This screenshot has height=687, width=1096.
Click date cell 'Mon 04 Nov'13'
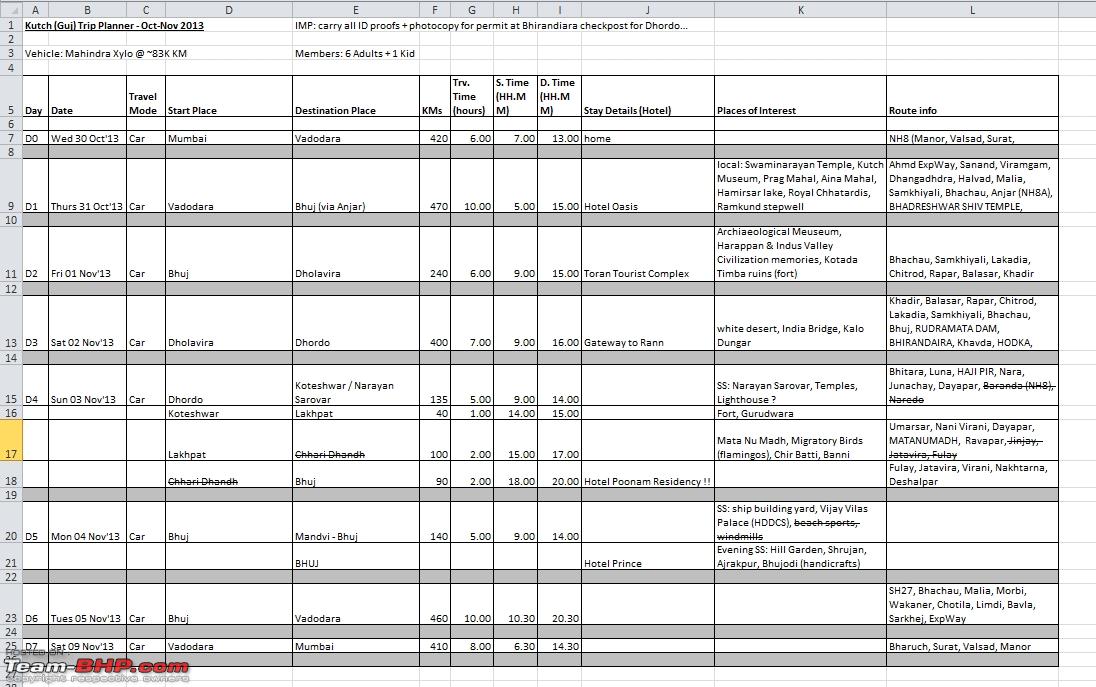pyautogui.click(x=87, y=523)
